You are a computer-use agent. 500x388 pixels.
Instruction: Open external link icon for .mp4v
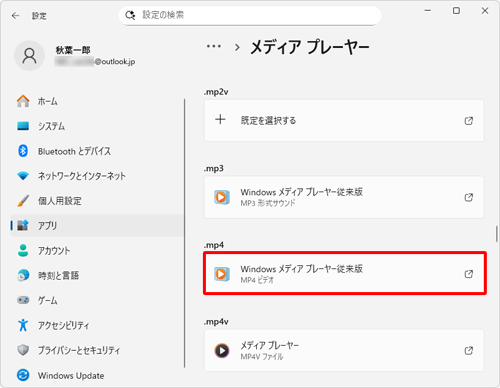(469, 351)
